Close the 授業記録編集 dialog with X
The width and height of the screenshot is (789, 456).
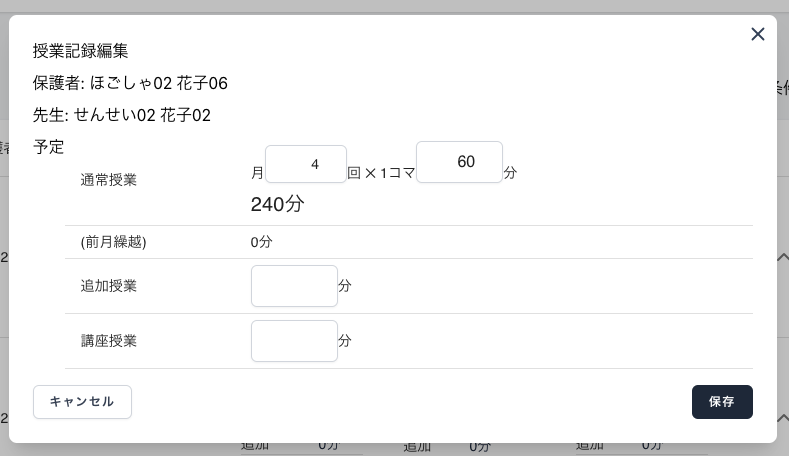(757, 35)
